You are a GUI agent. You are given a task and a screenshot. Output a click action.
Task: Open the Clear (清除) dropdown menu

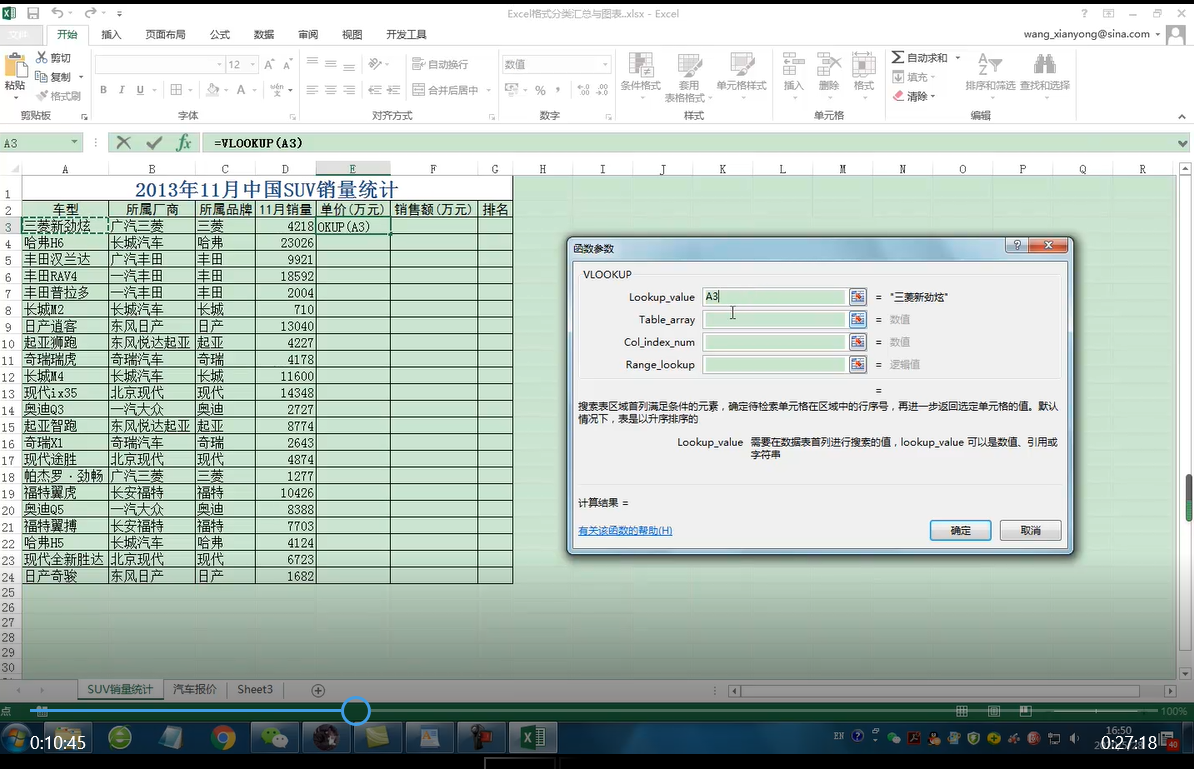click(933, 97)
